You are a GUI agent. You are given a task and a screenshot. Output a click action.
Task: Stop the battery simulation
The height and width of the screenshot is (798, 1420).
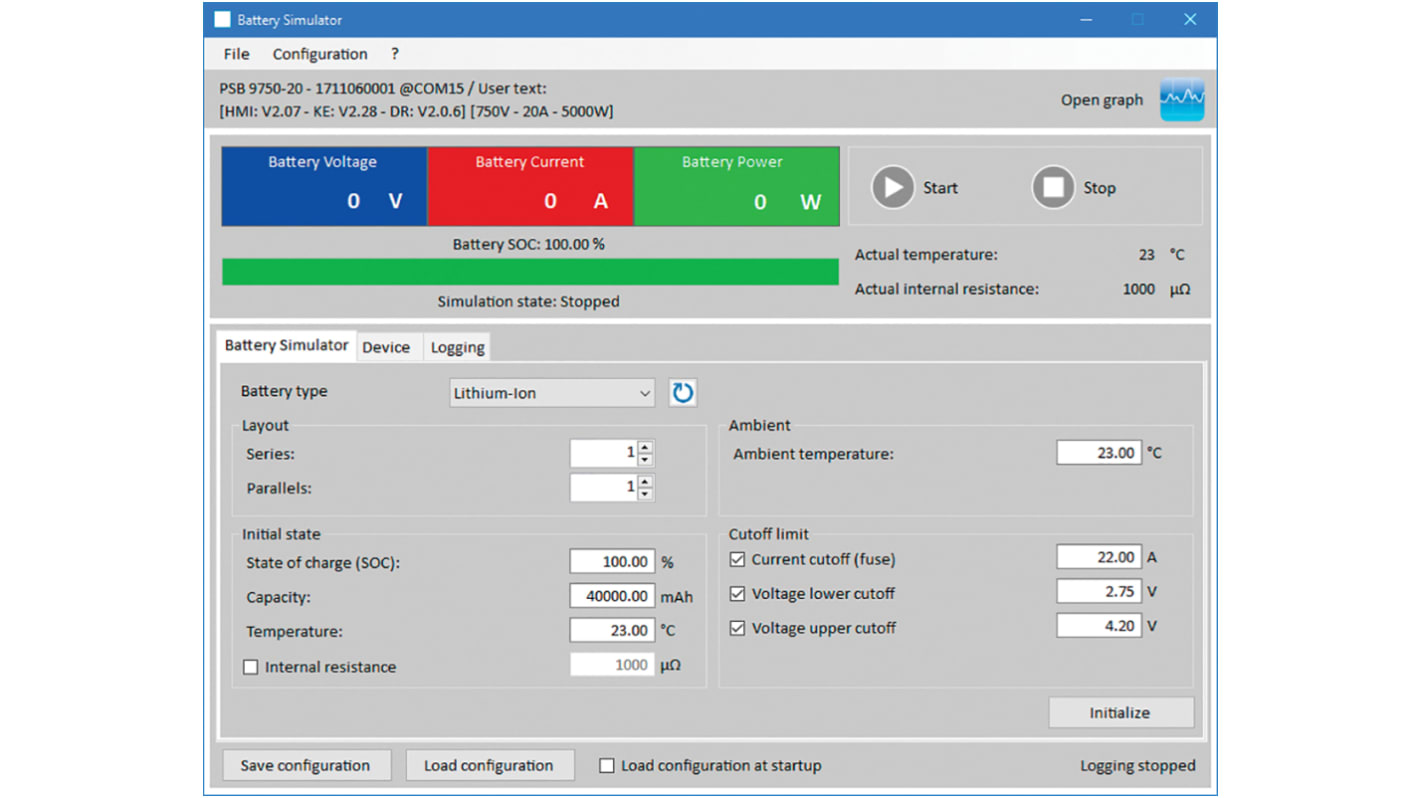(1053, 187)
